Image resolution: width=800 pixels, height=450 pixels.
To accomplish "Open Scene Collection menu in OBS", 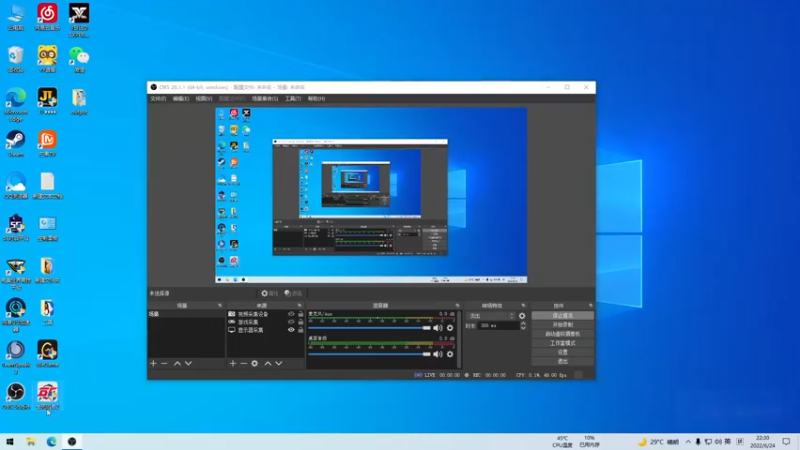I will 265,98.
